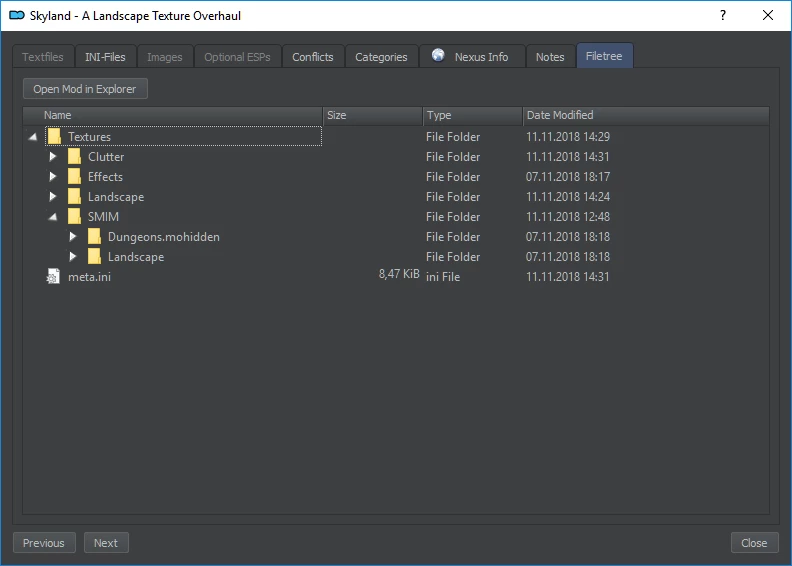Viewport: 792px width, 566px height.
Task: Click the Dungeons.mohidden folder icon
Action: coord(94,236)
